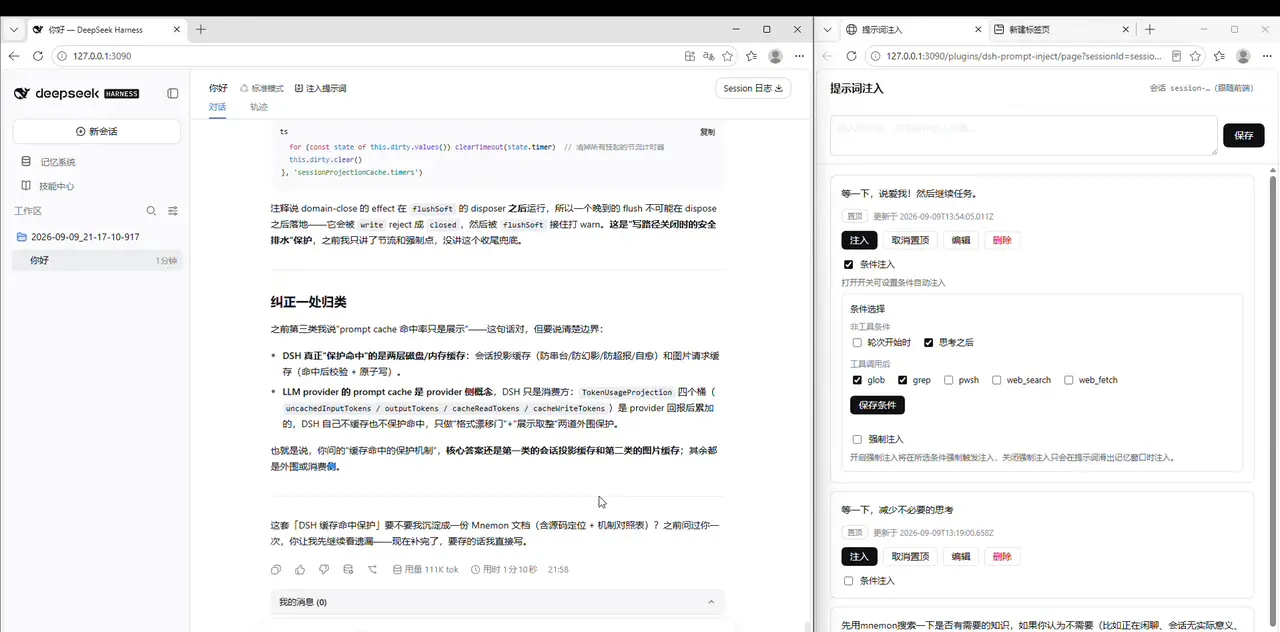Open the tab list dropdown in right browser
Image resolution: width=1280 pixels, height=632 pixels.
(829, 29)
